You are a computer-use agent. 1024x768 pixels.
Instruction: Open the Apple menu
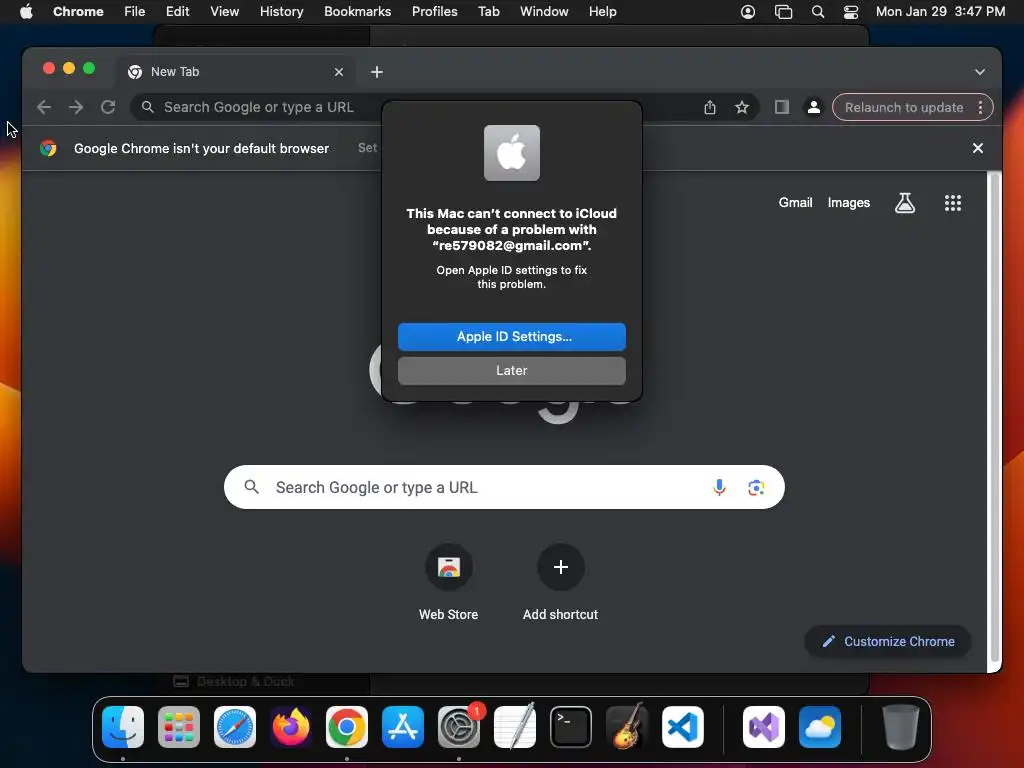(x=26, y=12)
